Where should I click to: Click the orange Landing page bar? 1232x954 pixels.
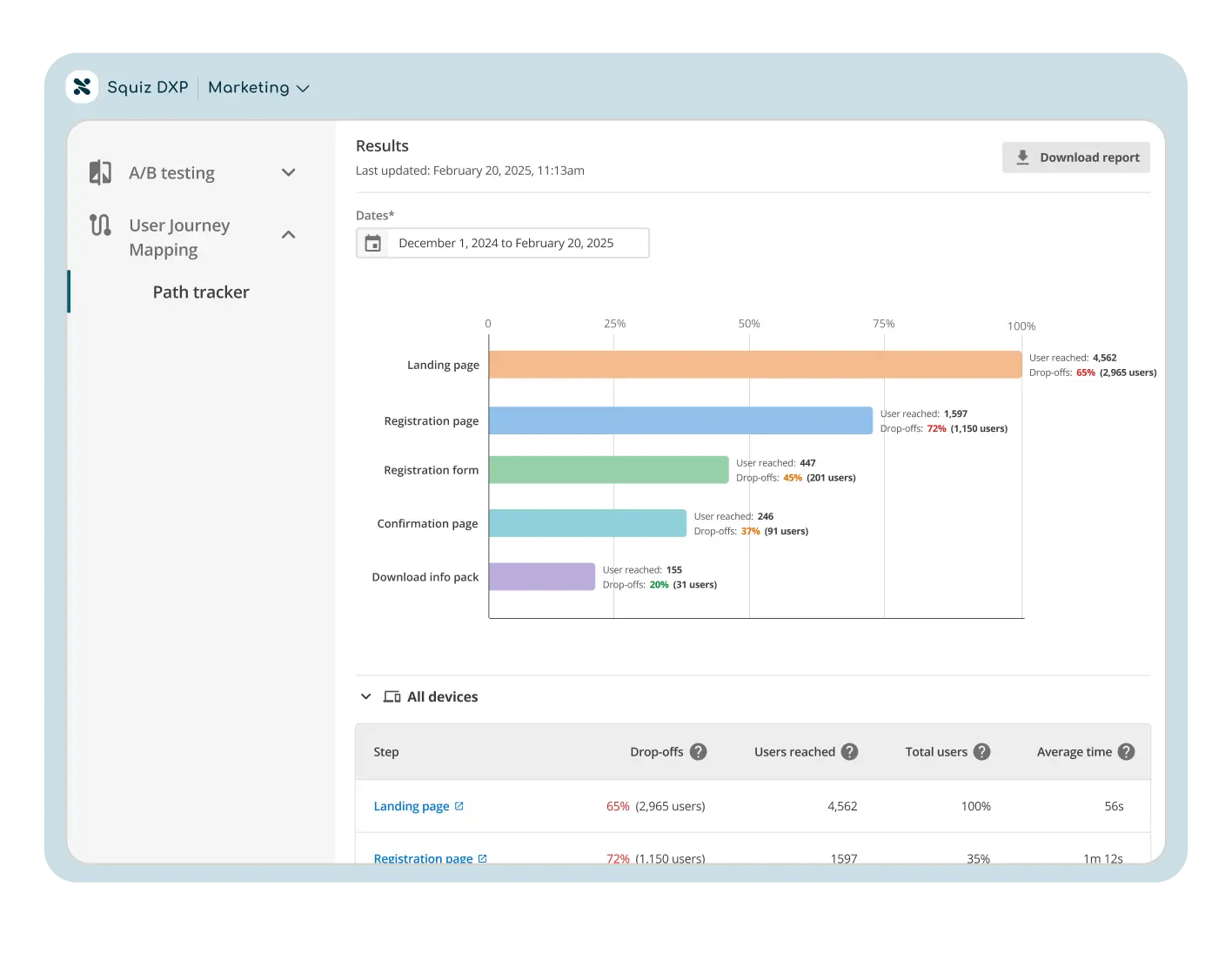(x=754, y=365)
